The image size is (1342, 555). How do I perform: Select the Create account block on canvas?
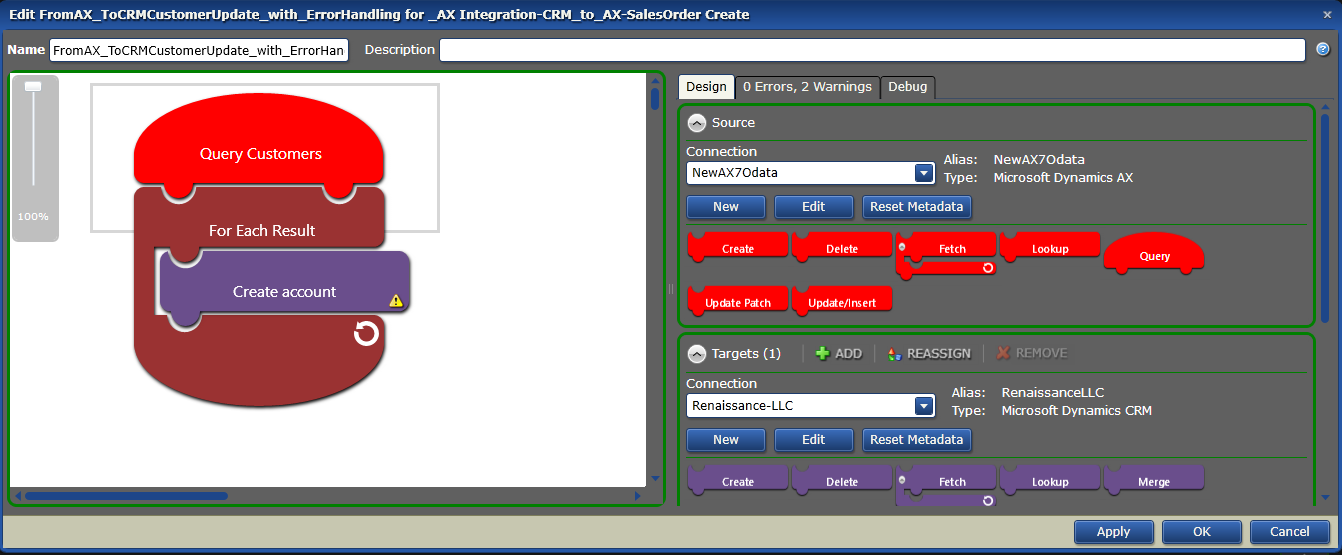284,290
